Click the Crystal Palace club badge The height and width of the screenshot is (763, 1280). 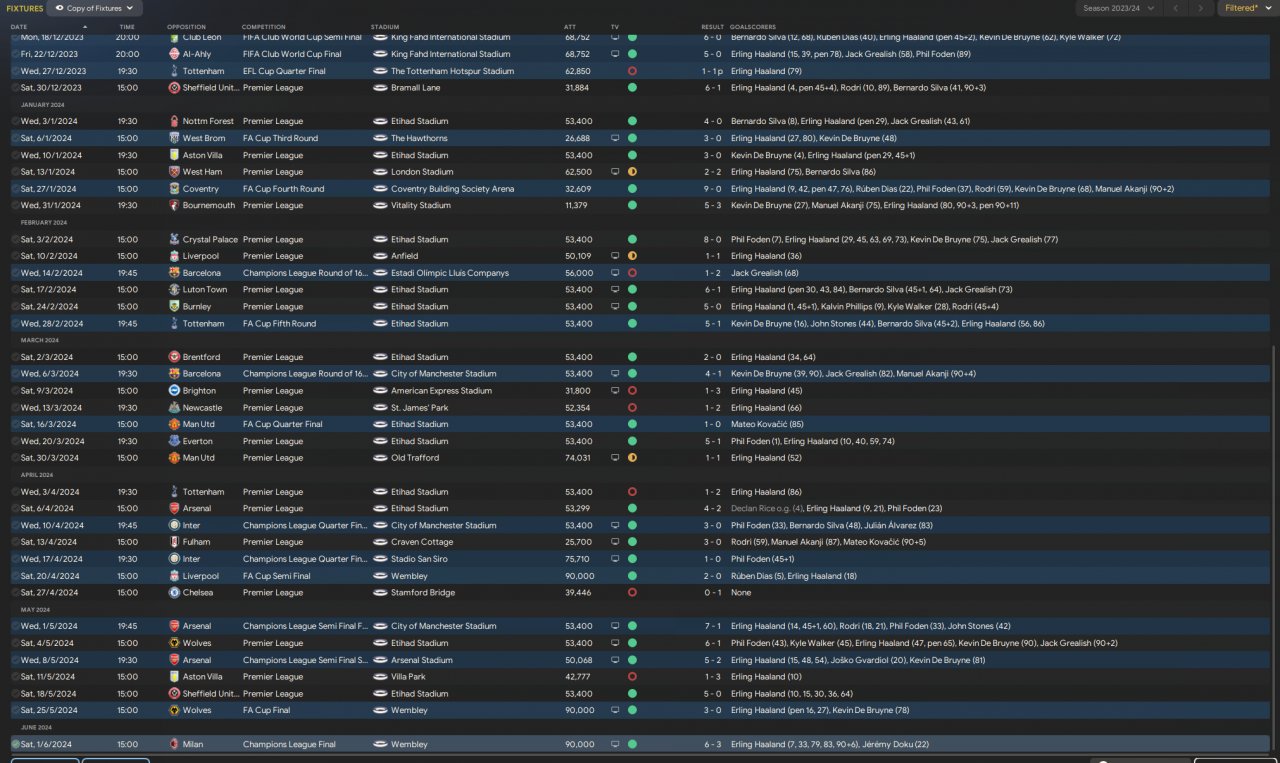point(174,239)
